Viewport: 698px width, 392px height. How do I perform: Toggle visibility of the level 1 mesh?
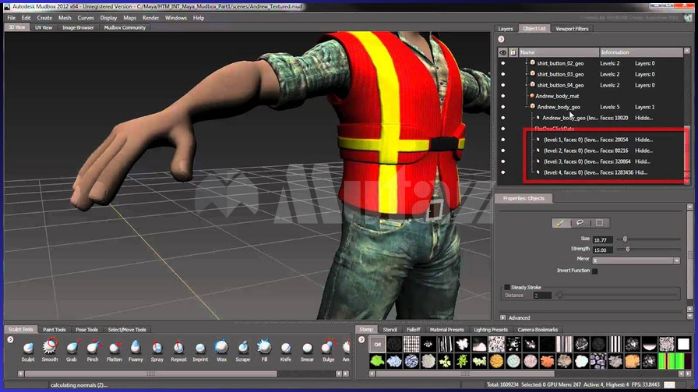click(503, 140)
